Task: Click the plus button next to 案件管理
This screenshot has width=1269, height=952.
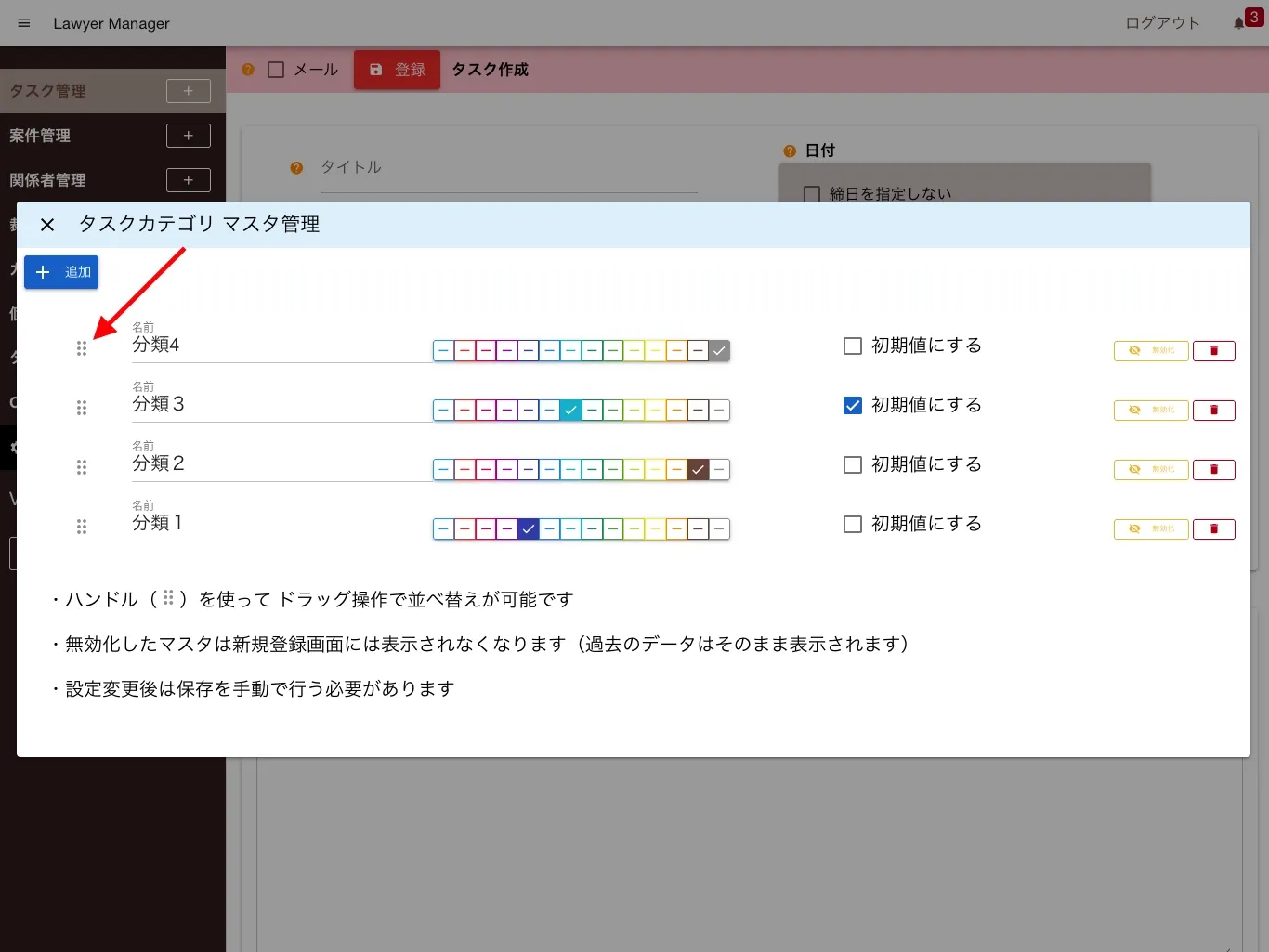Action: tap(189, 136)
